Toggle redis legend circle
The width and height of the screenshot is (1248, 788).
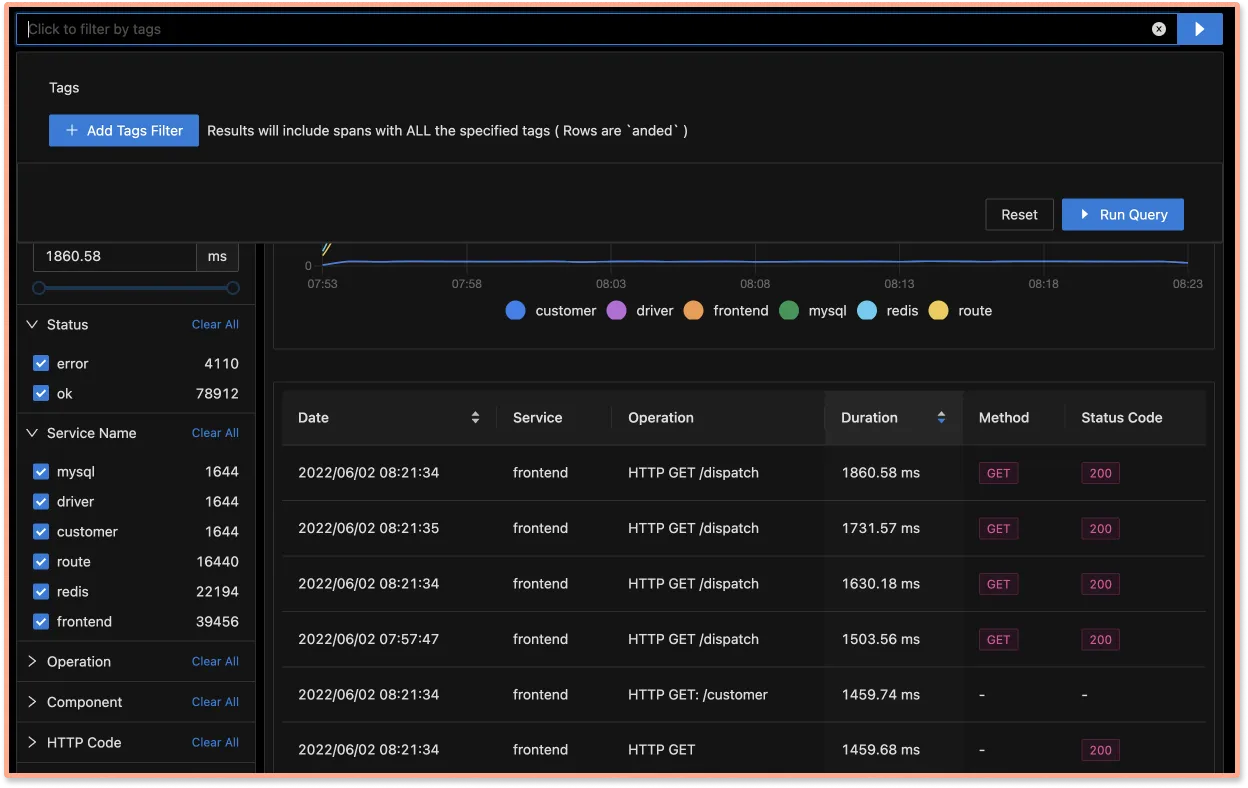tap(866, 311)
